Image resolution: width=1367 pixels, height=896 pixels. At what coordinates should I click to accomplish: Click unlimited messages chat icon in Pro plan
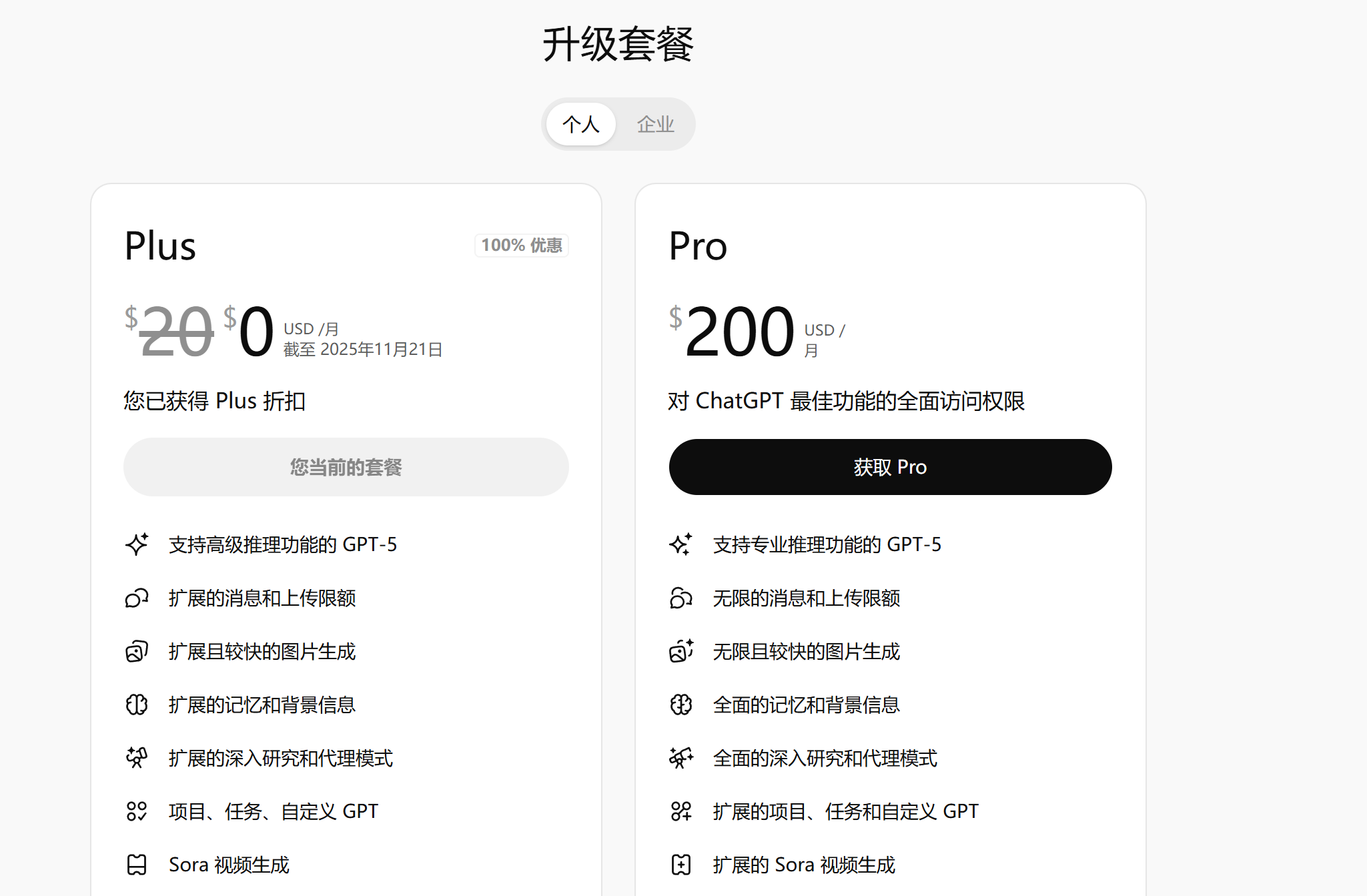(x=681, y=598)
